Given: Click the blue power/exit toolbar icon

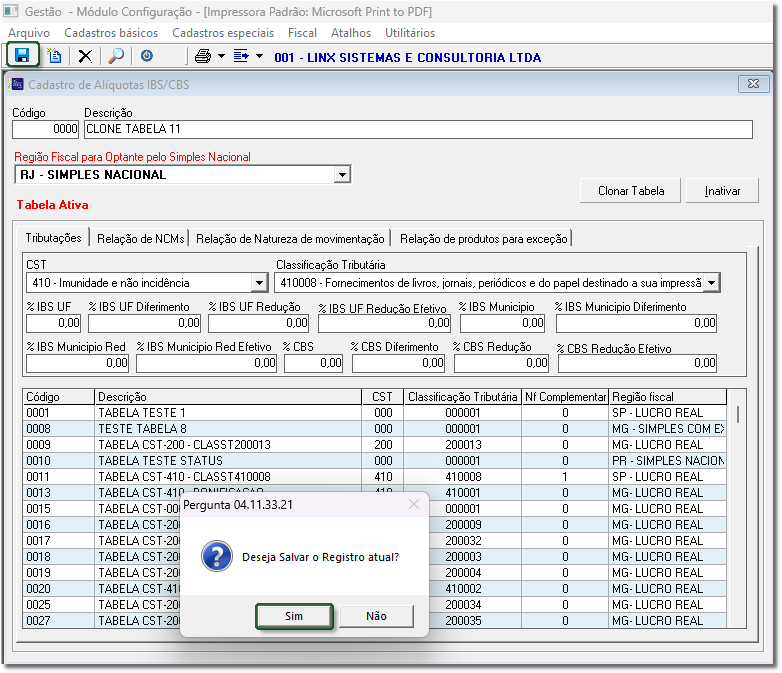Looking at the screenshot, I should pyautogui.click(x=147, y=56).
